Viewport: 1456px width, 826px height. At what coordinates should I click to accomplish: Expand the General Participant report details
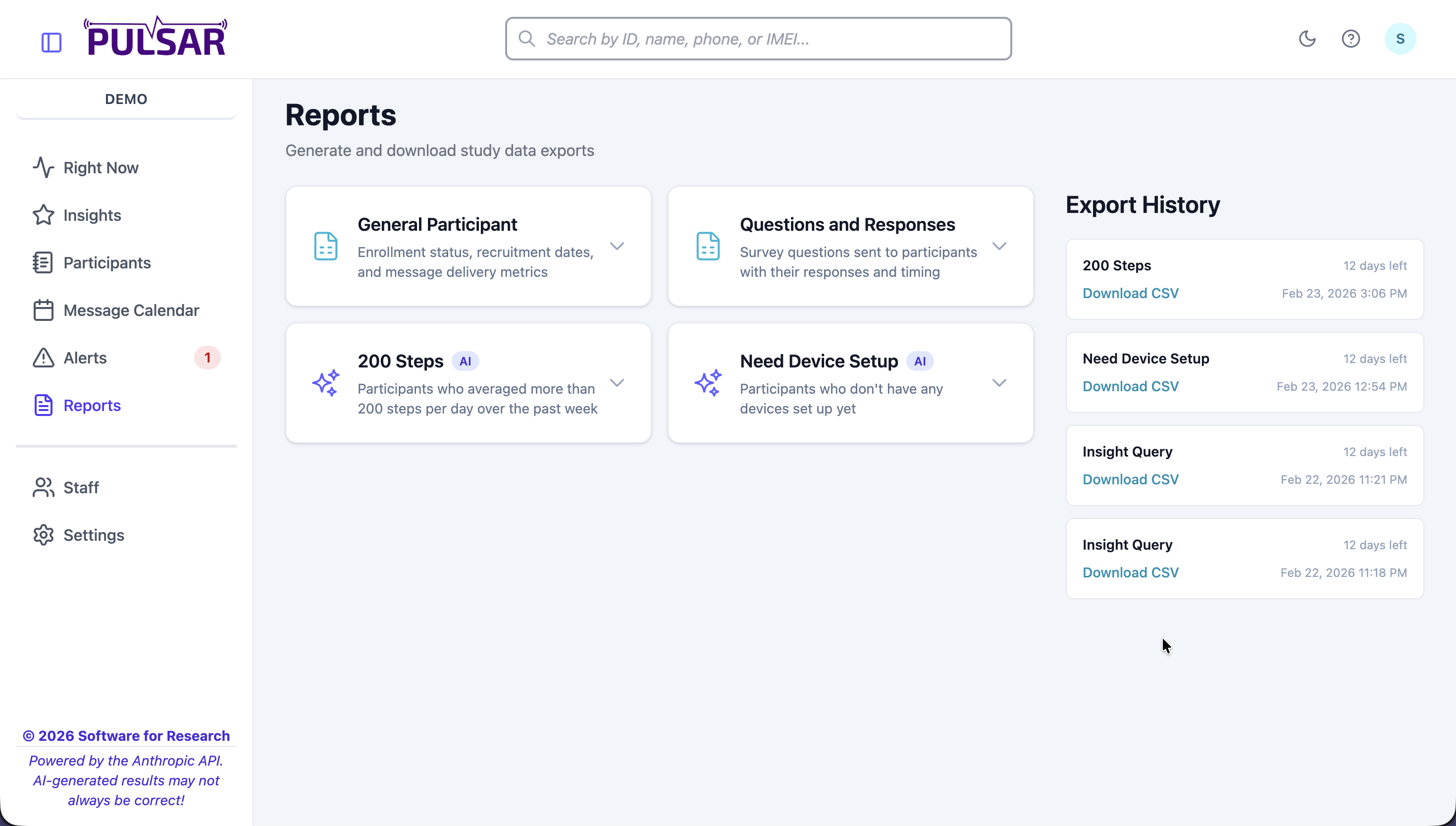(x=618, y=246)
